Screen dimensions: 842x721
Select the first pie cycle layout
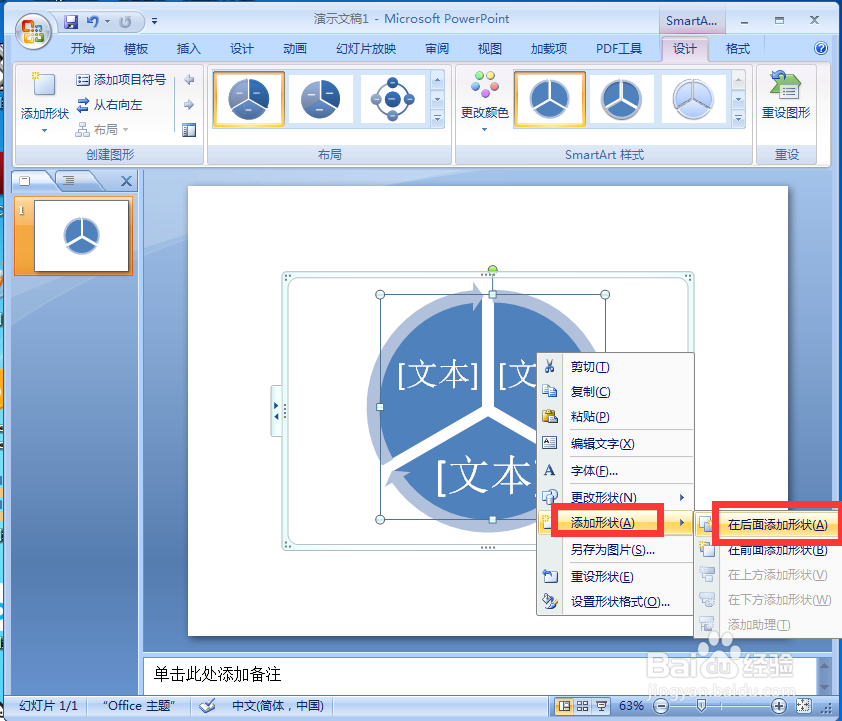point(249,99)
